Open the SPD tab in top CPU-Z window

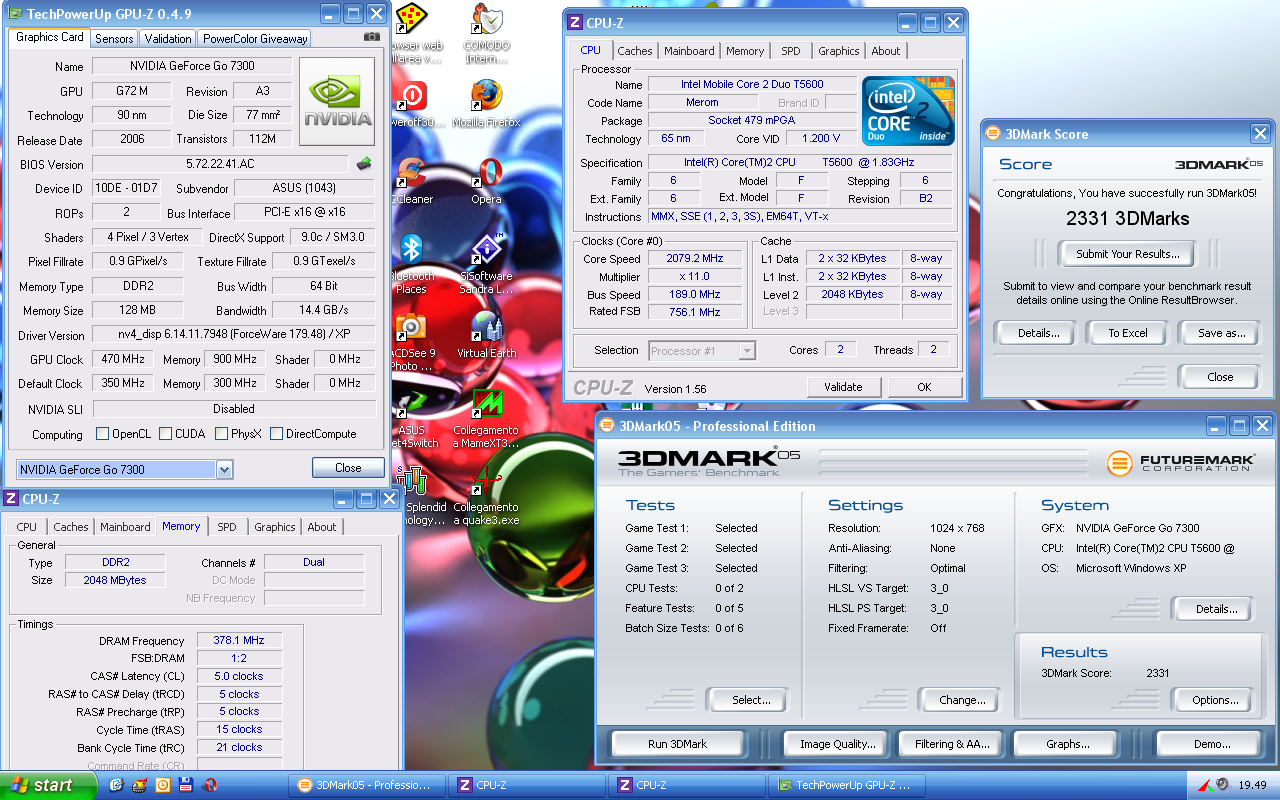[x=791, y=51]
